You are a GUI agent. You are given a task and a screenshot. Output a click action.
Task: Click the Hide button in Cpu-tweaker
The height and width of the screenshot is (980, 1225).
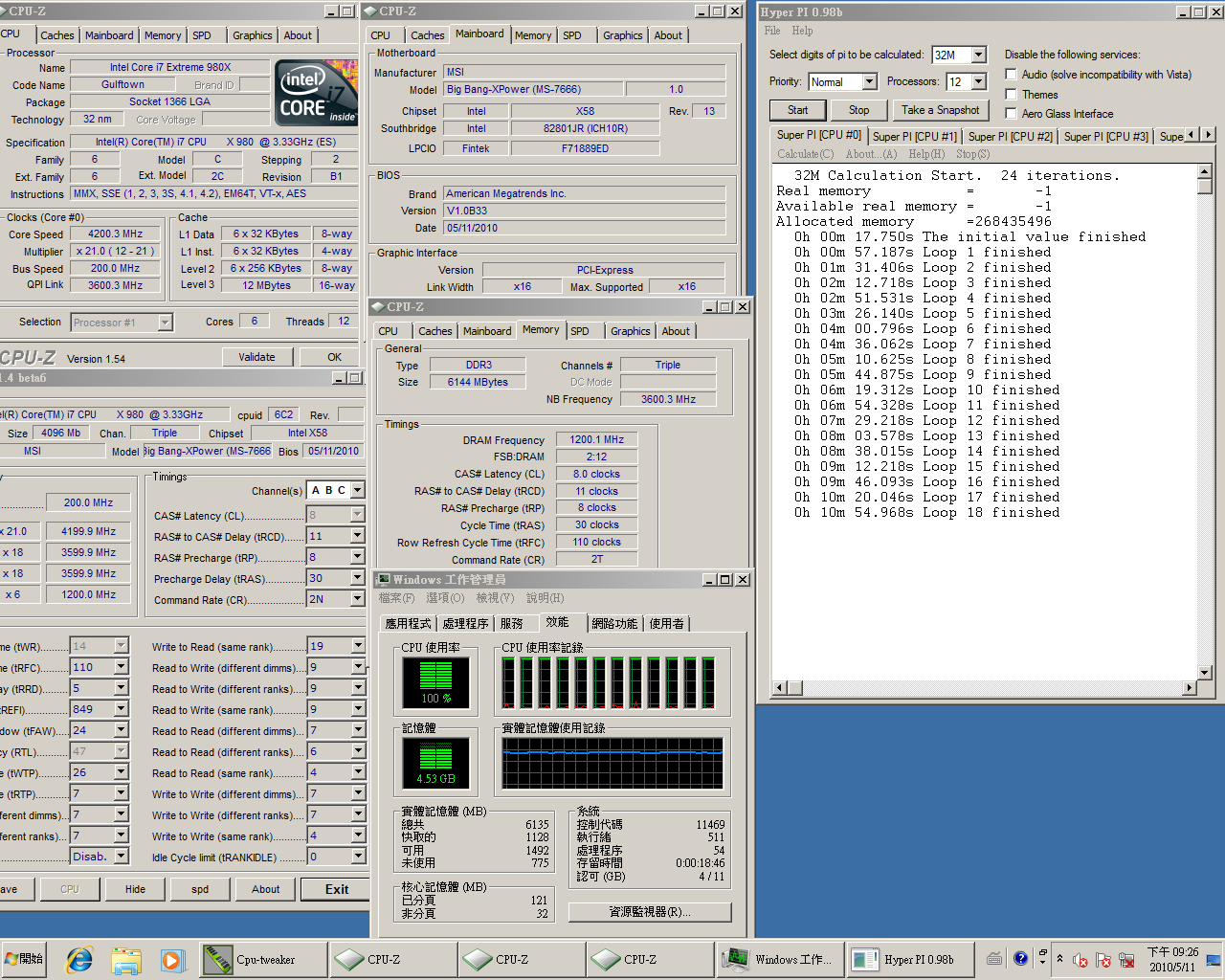point(136,889)
